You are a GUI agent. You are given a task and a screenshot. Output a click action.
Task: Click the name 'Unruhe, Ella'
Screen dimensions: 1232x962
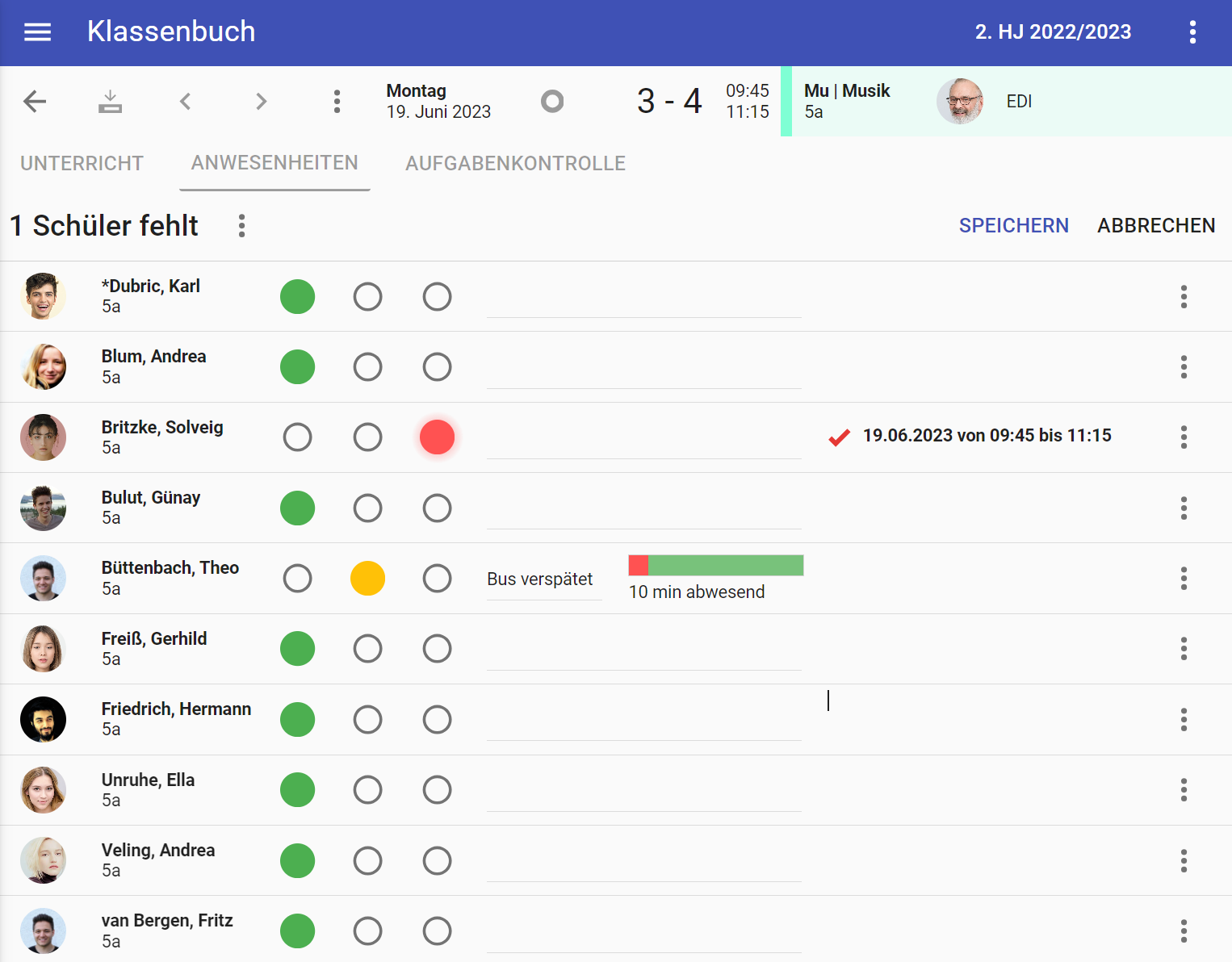(x=148, y=780)
